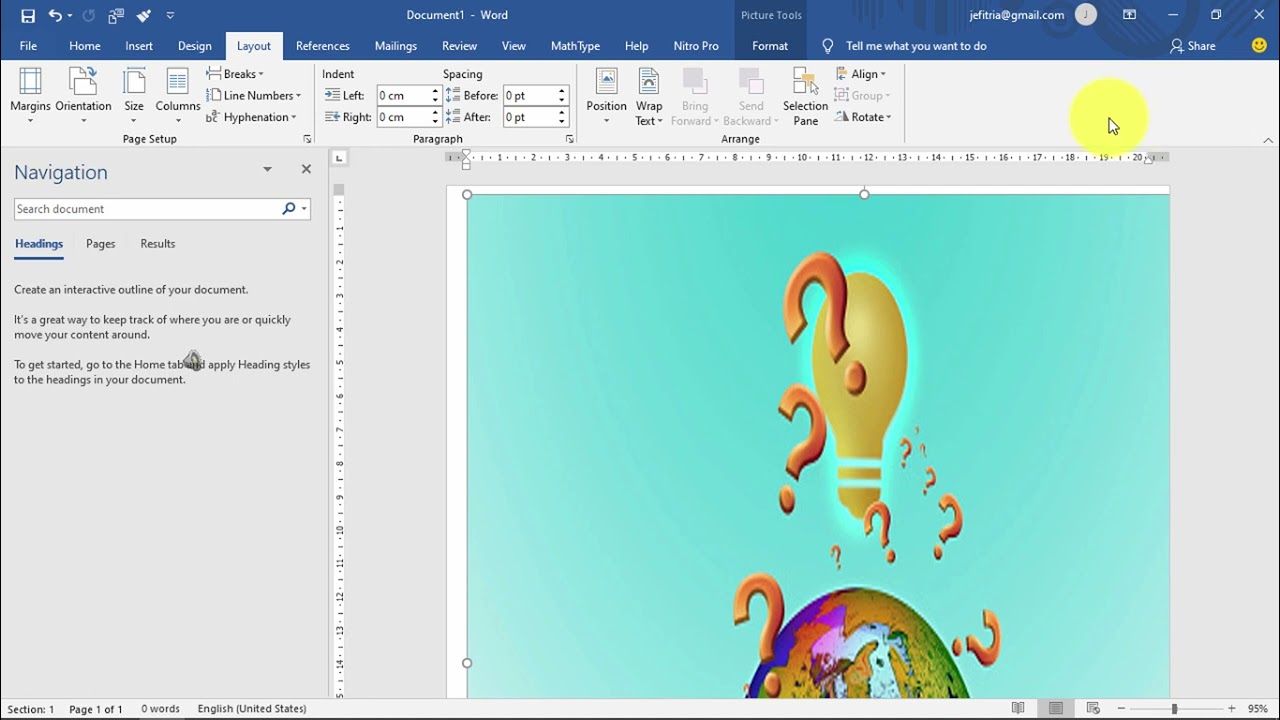The image size is (1280, 720).
Task: Click the feedback smiley face icon
Action: tap(1259, 46)
